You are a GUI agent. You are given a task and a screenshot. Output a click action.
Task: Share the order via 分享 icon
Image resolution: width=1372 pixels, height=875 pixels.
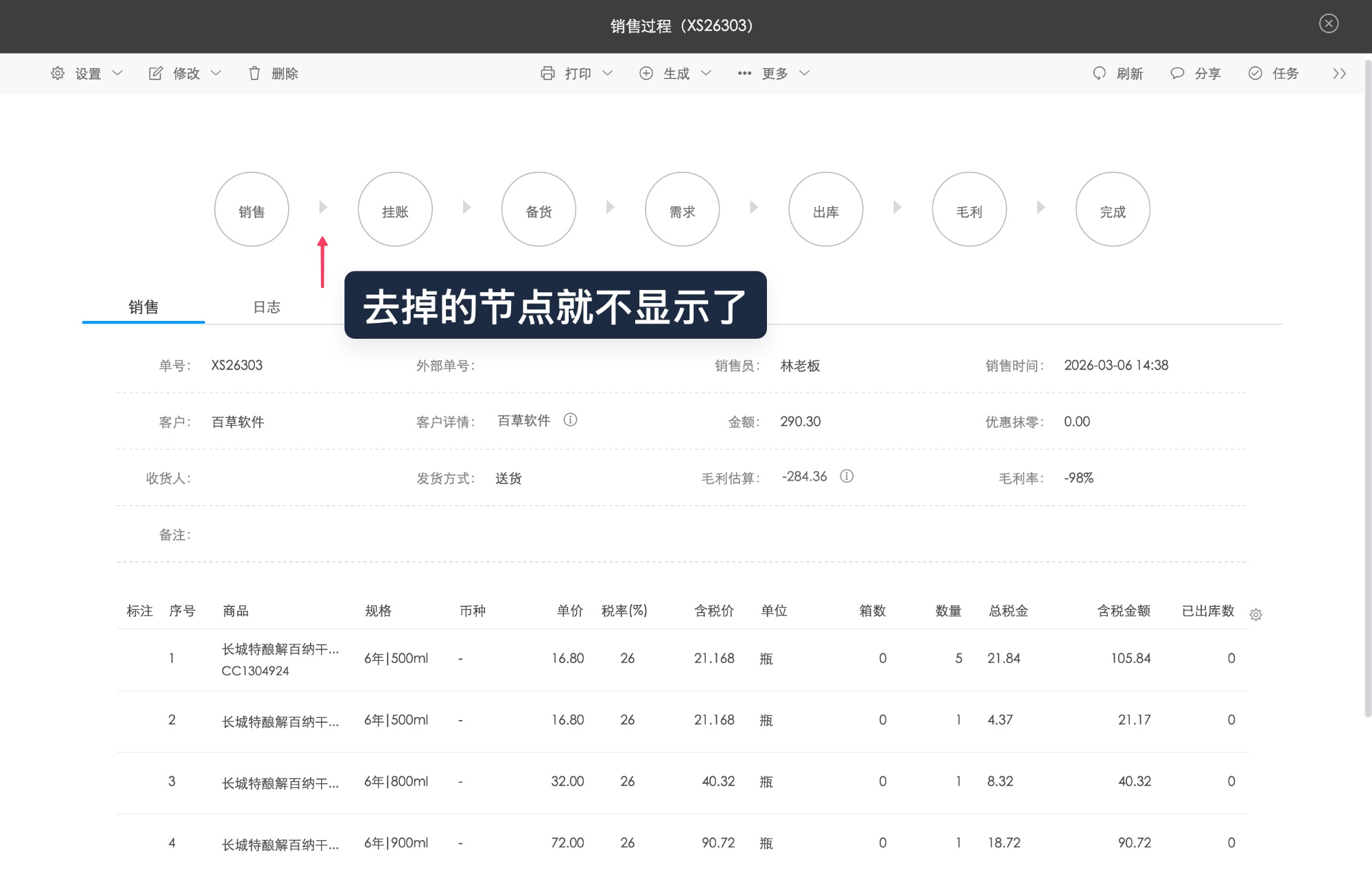(1178, 73)
